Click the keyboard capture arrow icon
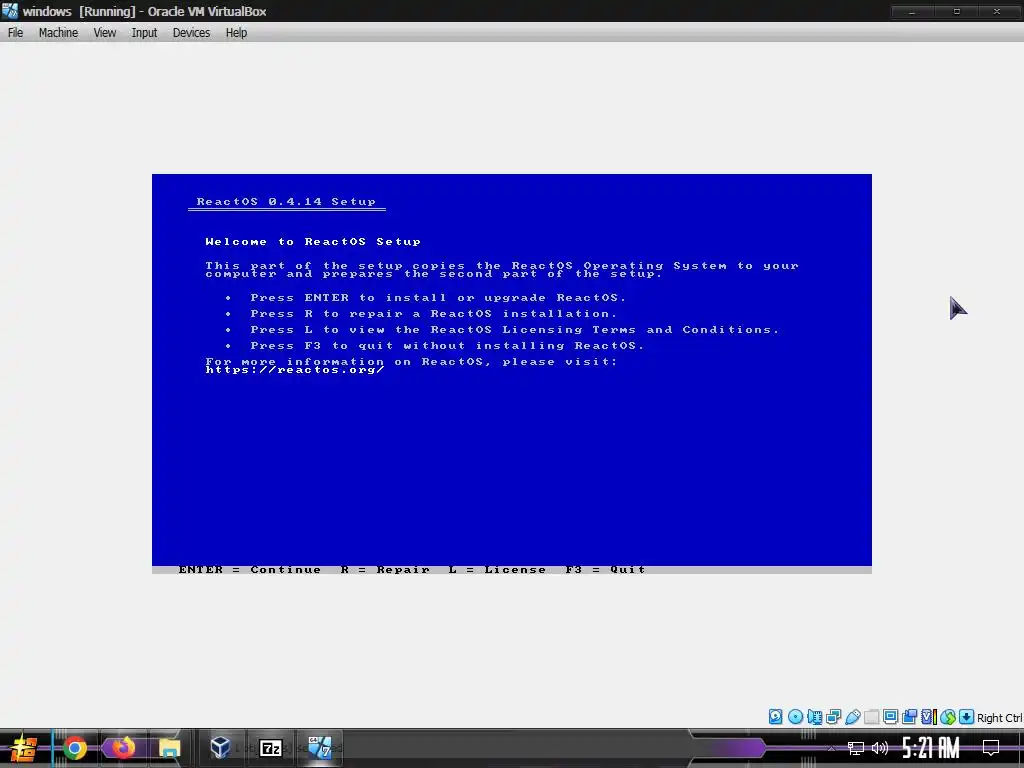The image size is (1024, 768). click(967, 717)
